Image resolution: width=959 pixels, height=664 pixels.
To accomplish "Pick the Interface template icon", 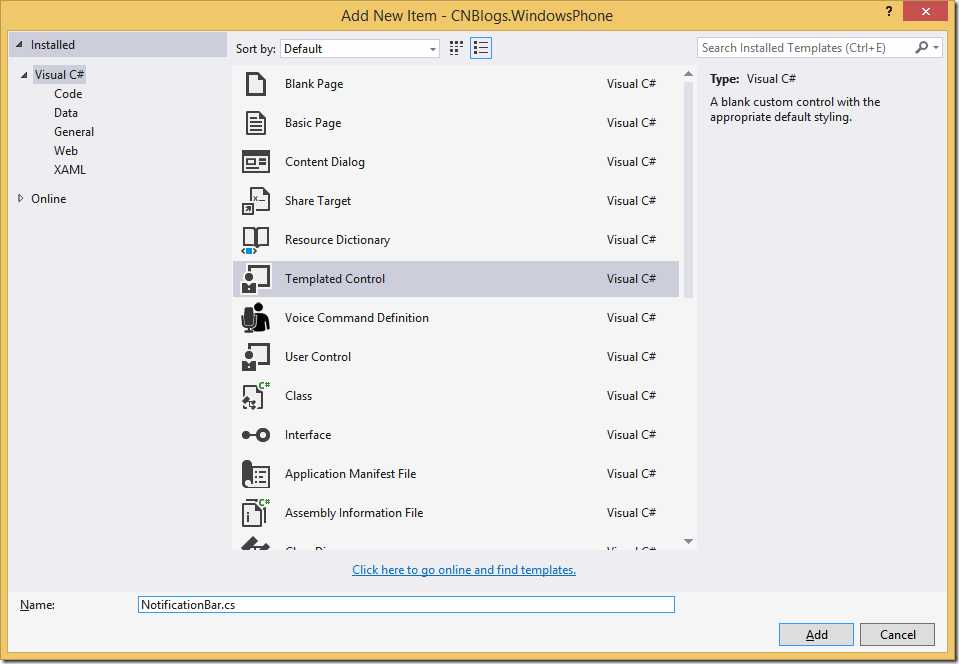I will click(256, 435).
